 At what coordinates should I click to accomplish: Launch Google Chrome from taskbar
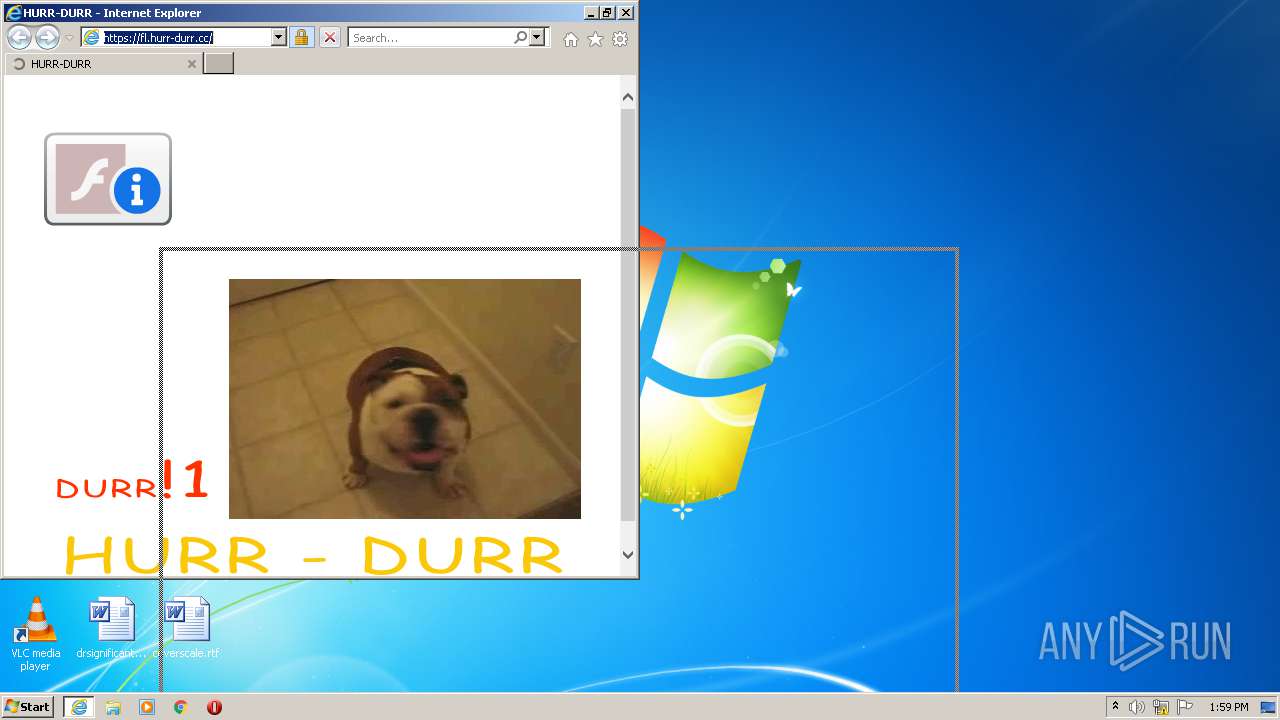pyautogui.click(x=180, y=707)
